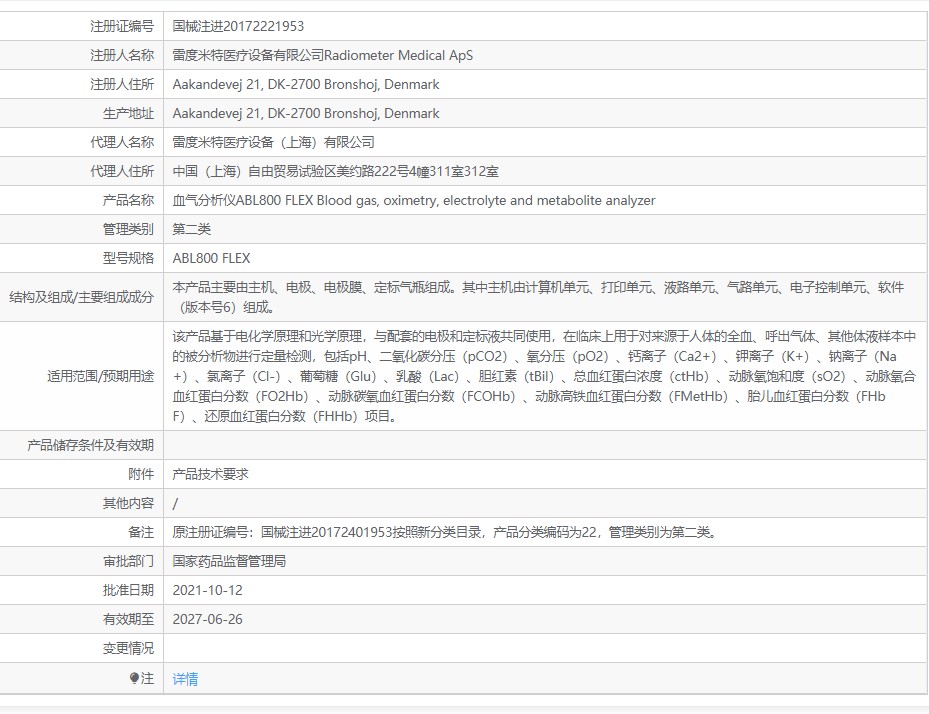Select agent name 雷度米特医疗设备（上海）有限公司
This screenshot has width=929, height=714.
pos(274,142)
